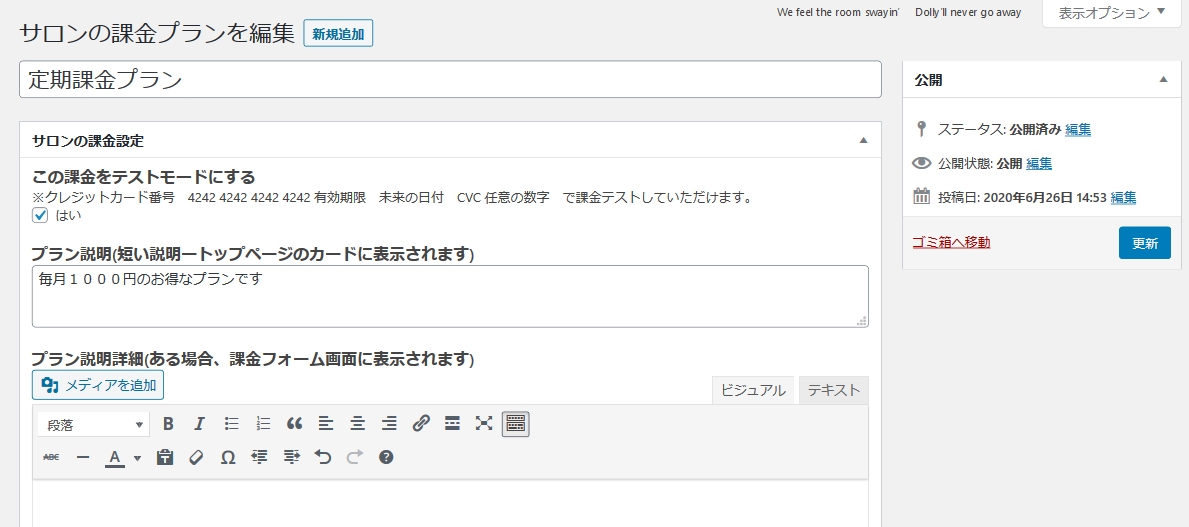The width and height of the screenshot is (1189, 527).
Task: Increase paragraph indent
Action: pyautogui.click(x=291, y=457)
